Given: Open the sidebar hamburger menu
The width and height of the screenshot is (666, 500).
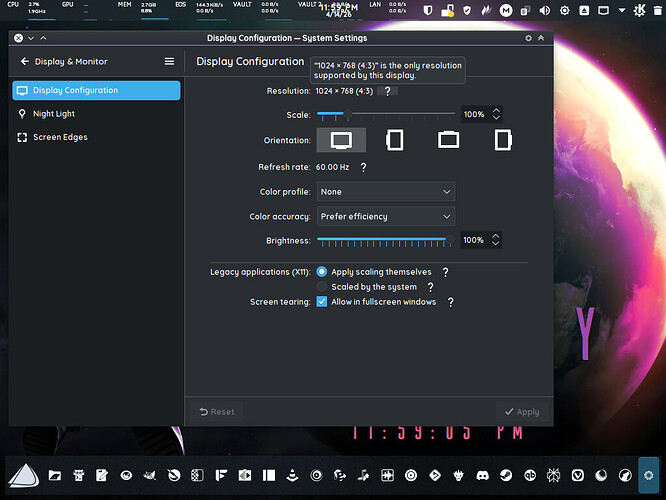Looking at the screenshot, I should 169,62.
